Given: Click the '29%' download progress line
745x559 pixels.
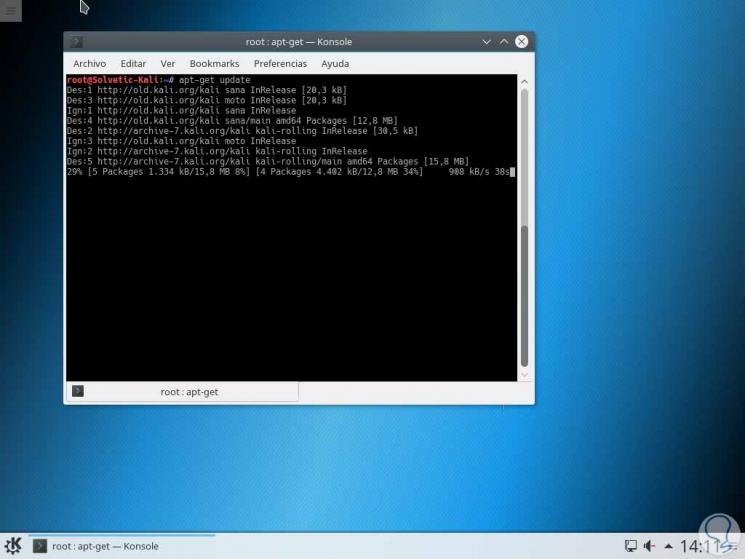Looking at the screenshot, I should (x=291, y=172).
